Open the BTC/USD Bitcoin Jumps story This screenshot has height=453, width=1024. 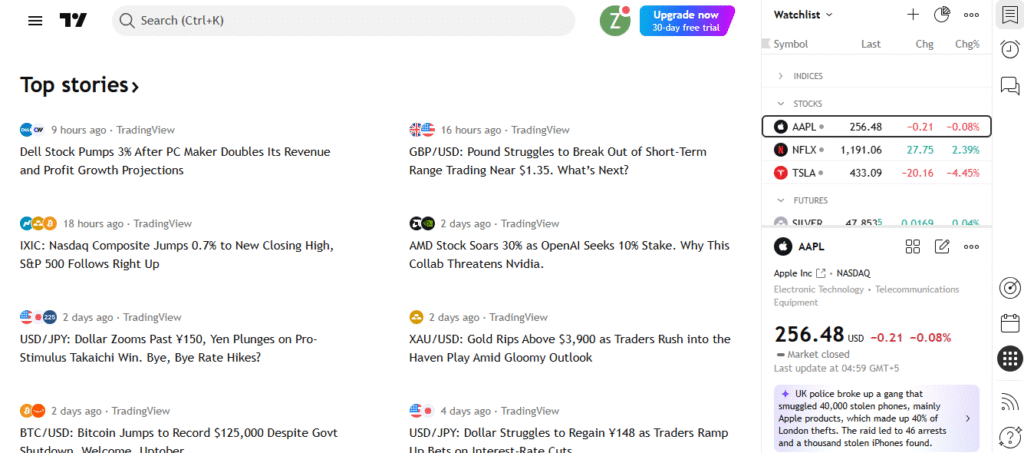(x=178, y=441)
